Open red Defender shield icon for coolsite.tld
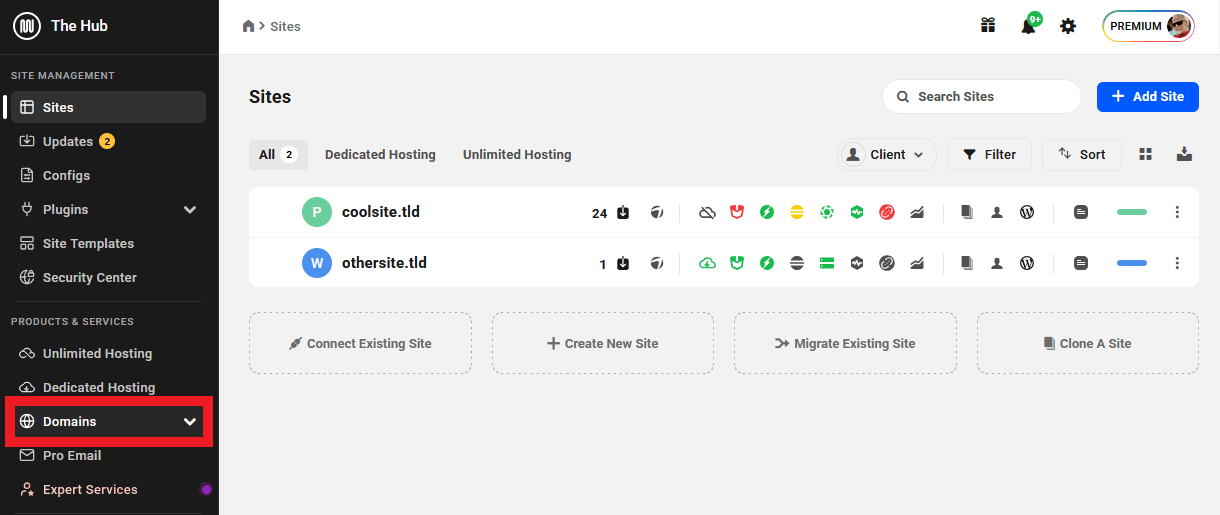 737,212
